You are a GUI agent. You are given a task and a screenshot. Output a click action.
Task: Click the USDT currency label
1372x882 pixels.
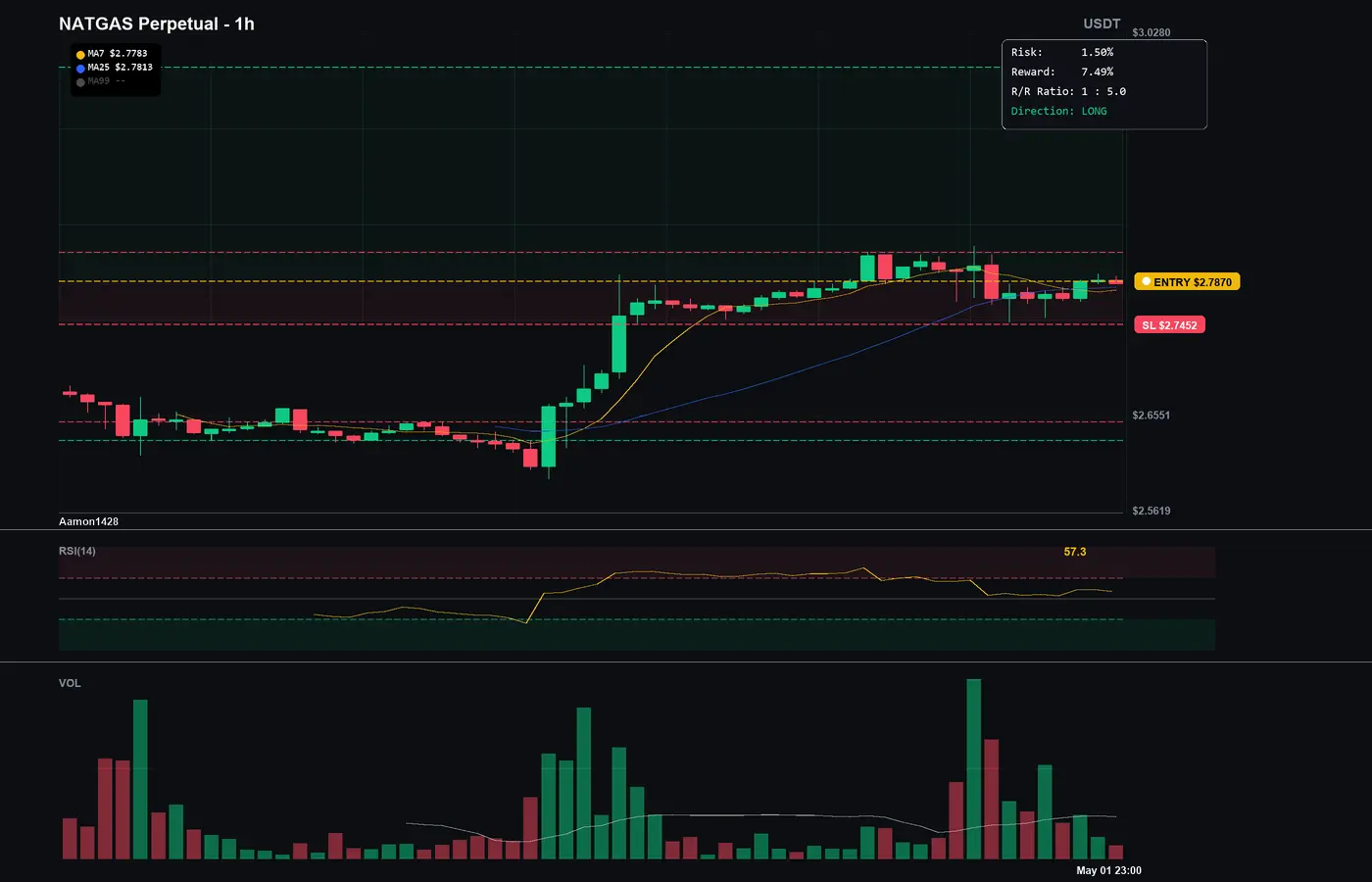point(1102,24)
